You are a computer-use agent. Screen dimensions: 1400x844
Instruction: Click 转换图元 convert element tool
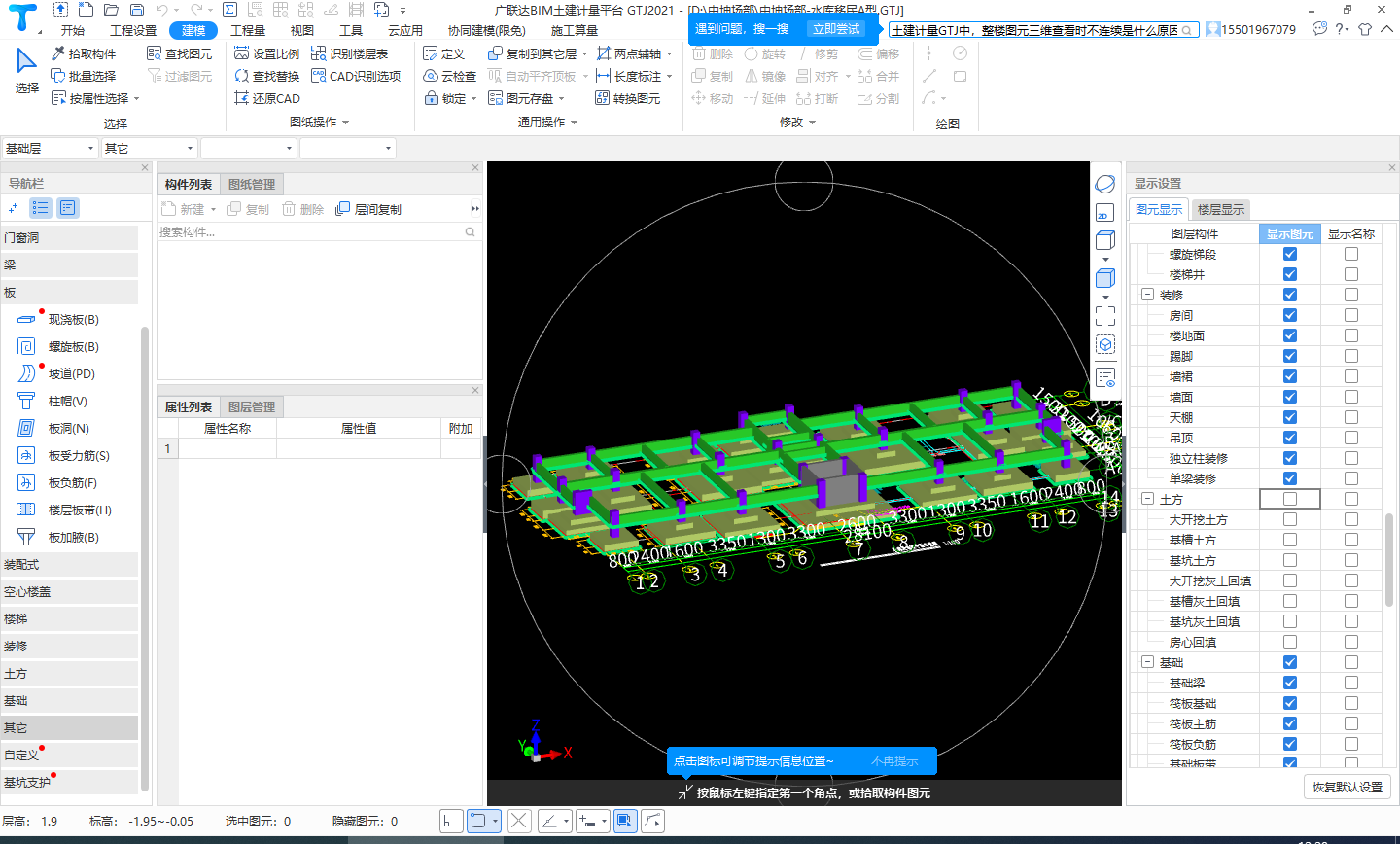pyautogui.click(x=628, y=98)
